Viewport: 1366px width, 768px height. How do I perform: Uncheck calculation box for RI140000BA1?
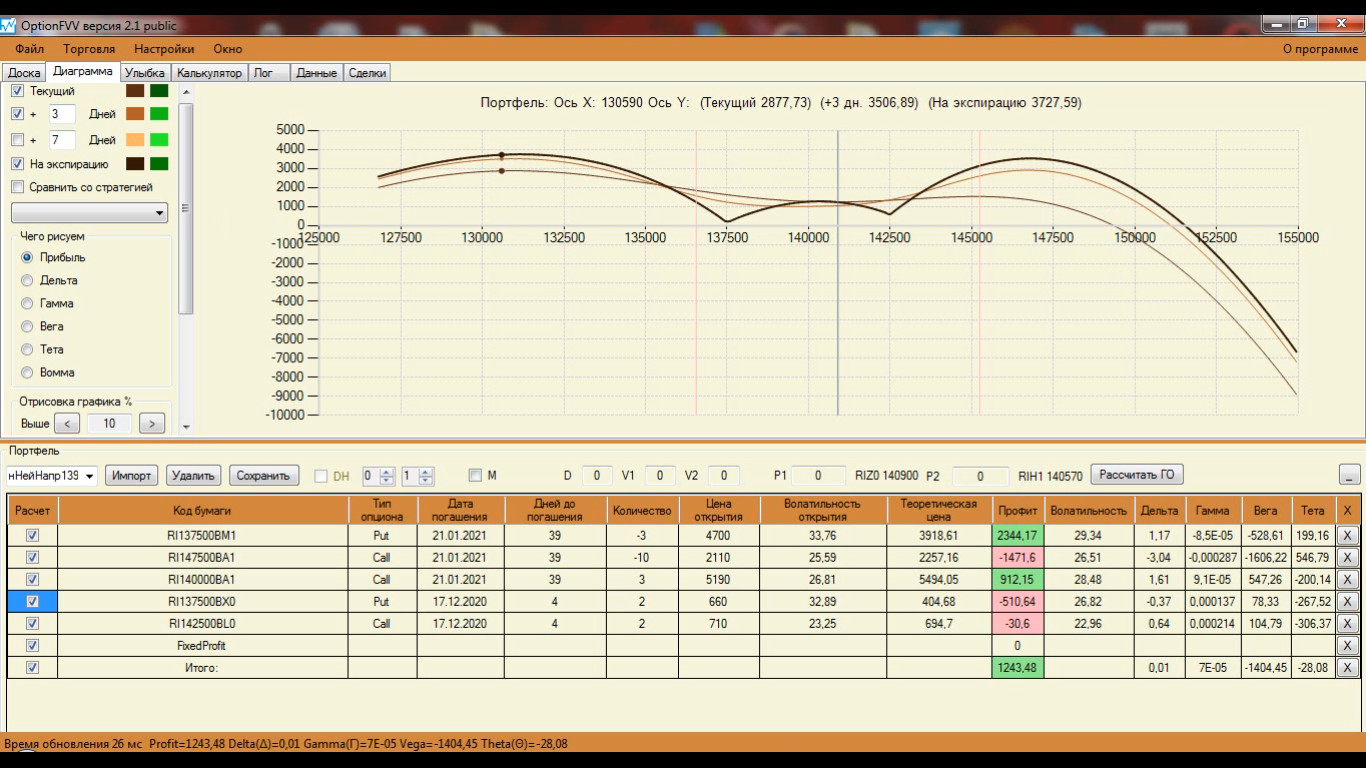[32, 579]
